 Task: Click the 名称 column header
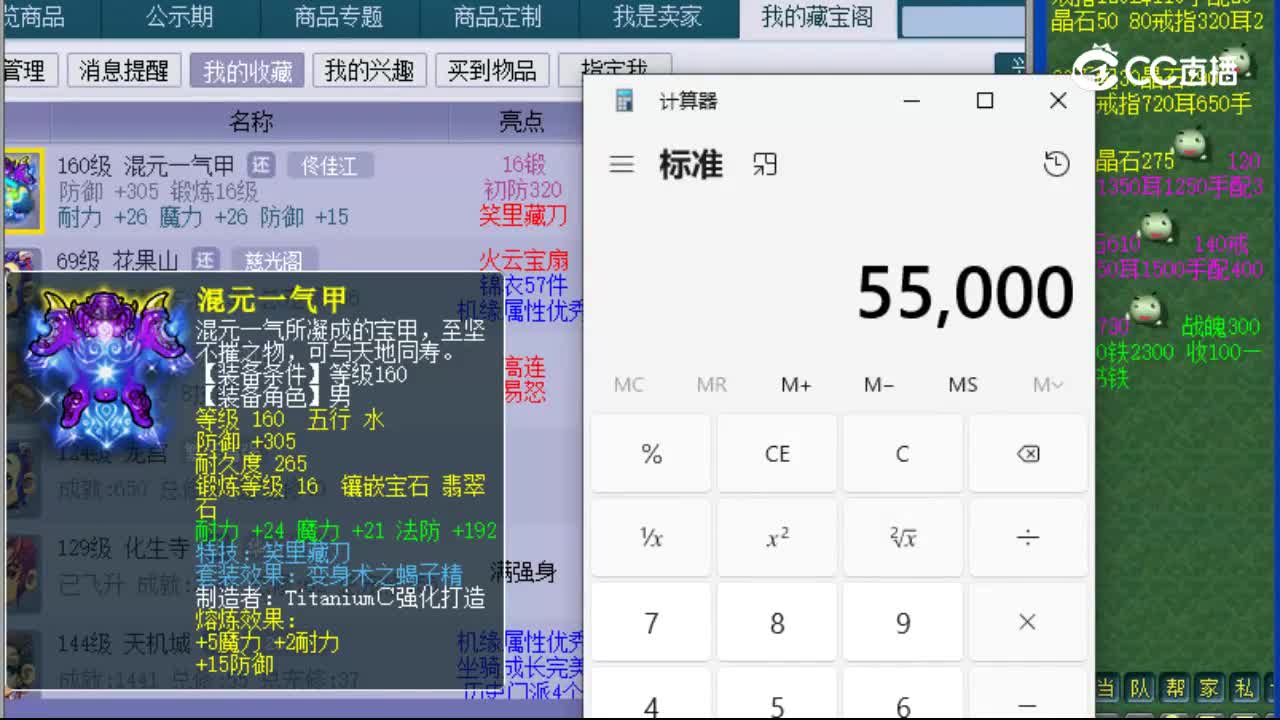250,122
